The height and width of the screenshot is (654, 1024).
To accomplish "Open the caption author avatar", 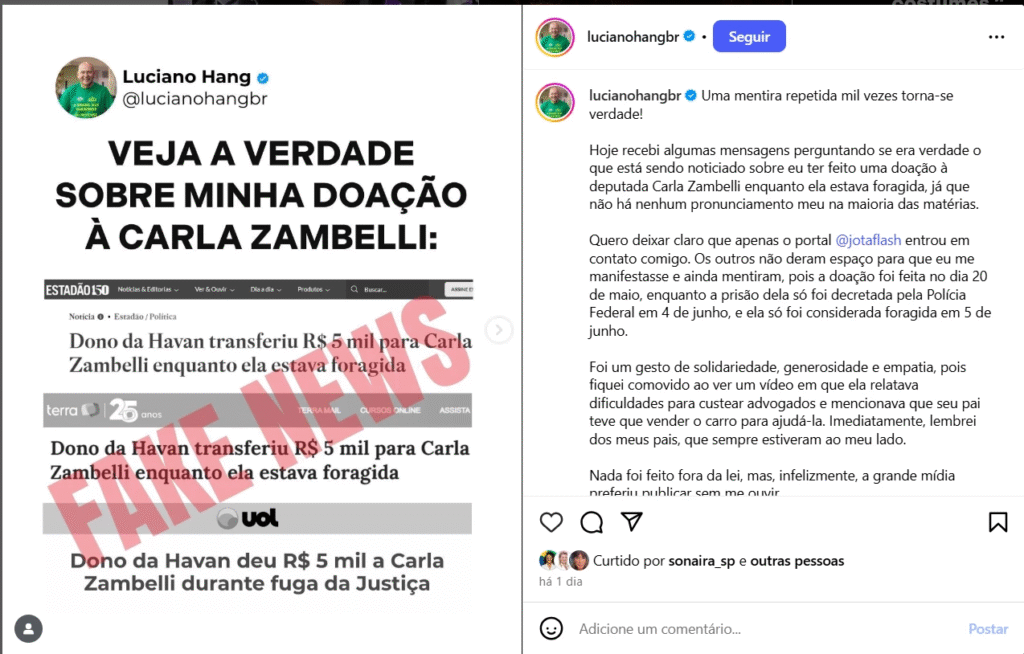I will (x=555, y=103).
